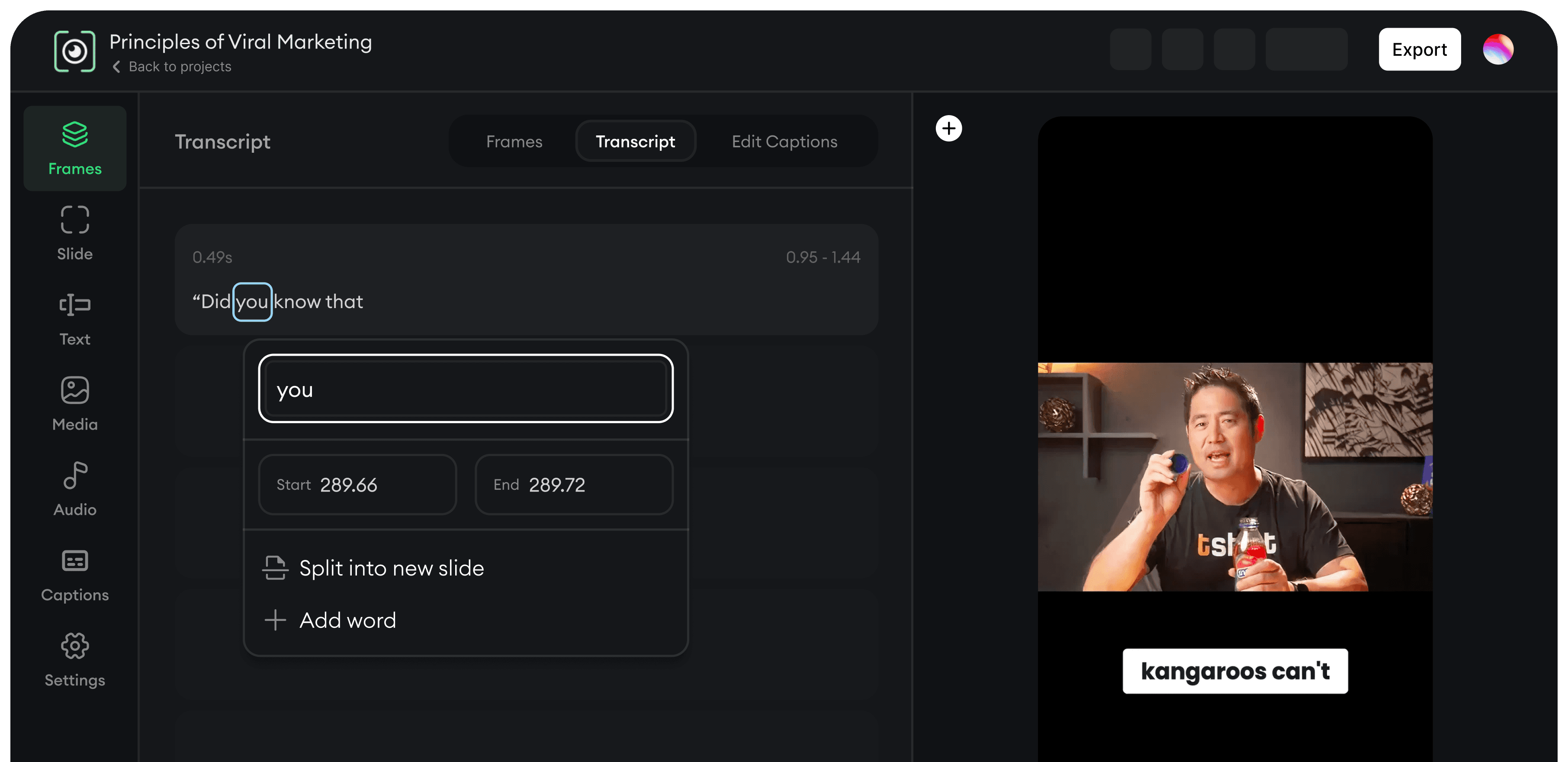Choose Add word option
The image size is (1568, 762).
(x=347, y=620)
